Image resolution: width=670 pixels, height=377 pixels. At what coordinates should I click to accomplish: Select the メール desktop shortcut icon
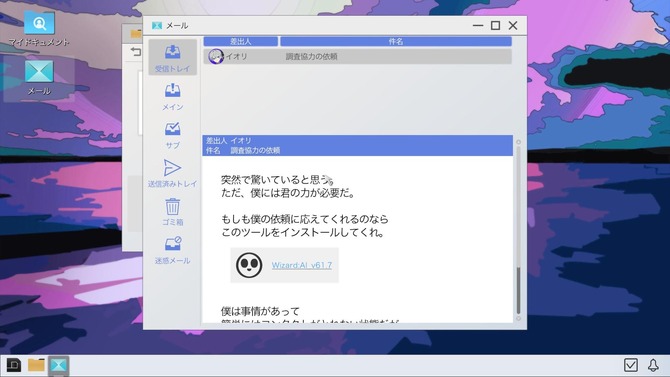coord(39,77)
